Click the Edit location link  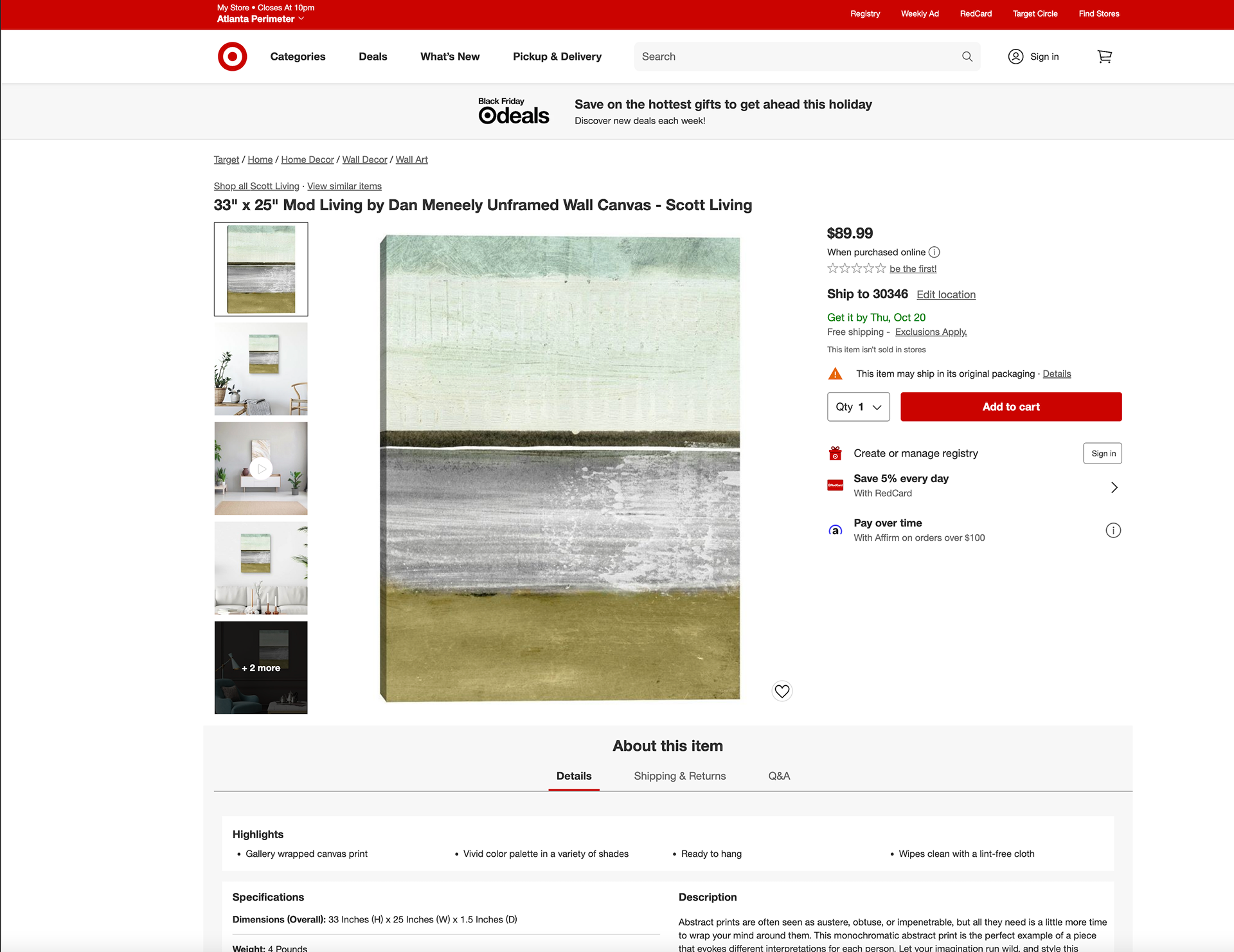[x=946, y=294]
